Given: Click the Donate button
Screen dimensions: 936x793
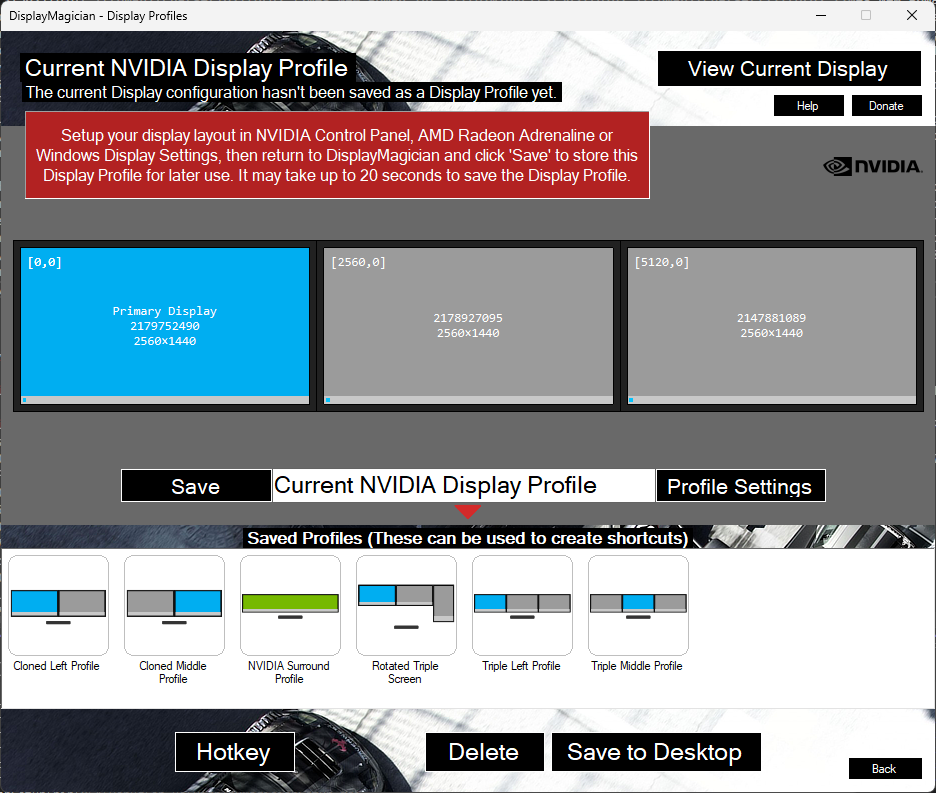Looking at the screenshot, I should click(886, 106).
